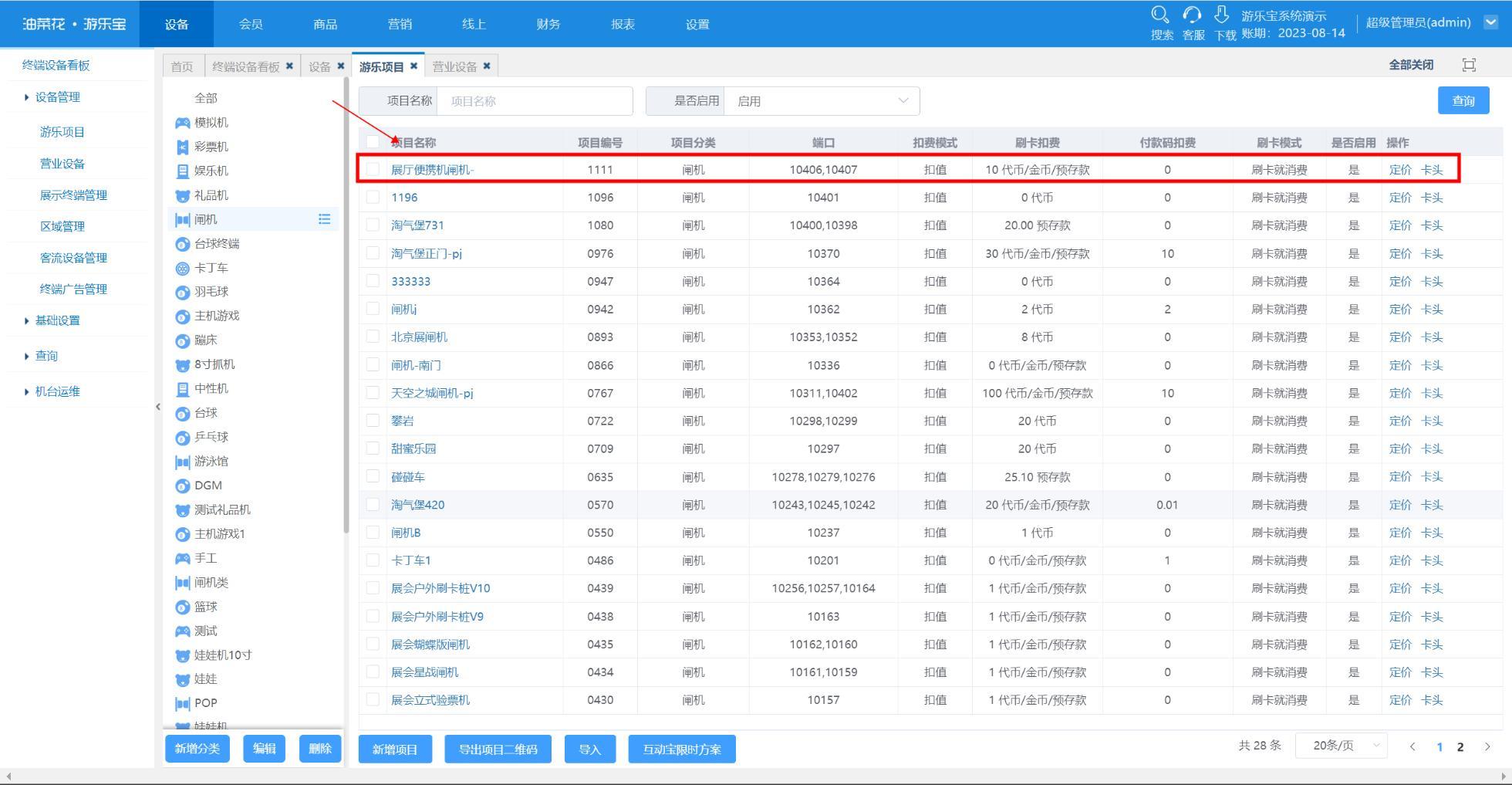Focus the 项目名称 input field
This screenshot has height=785, width=1512.
(x=535, y=101)
